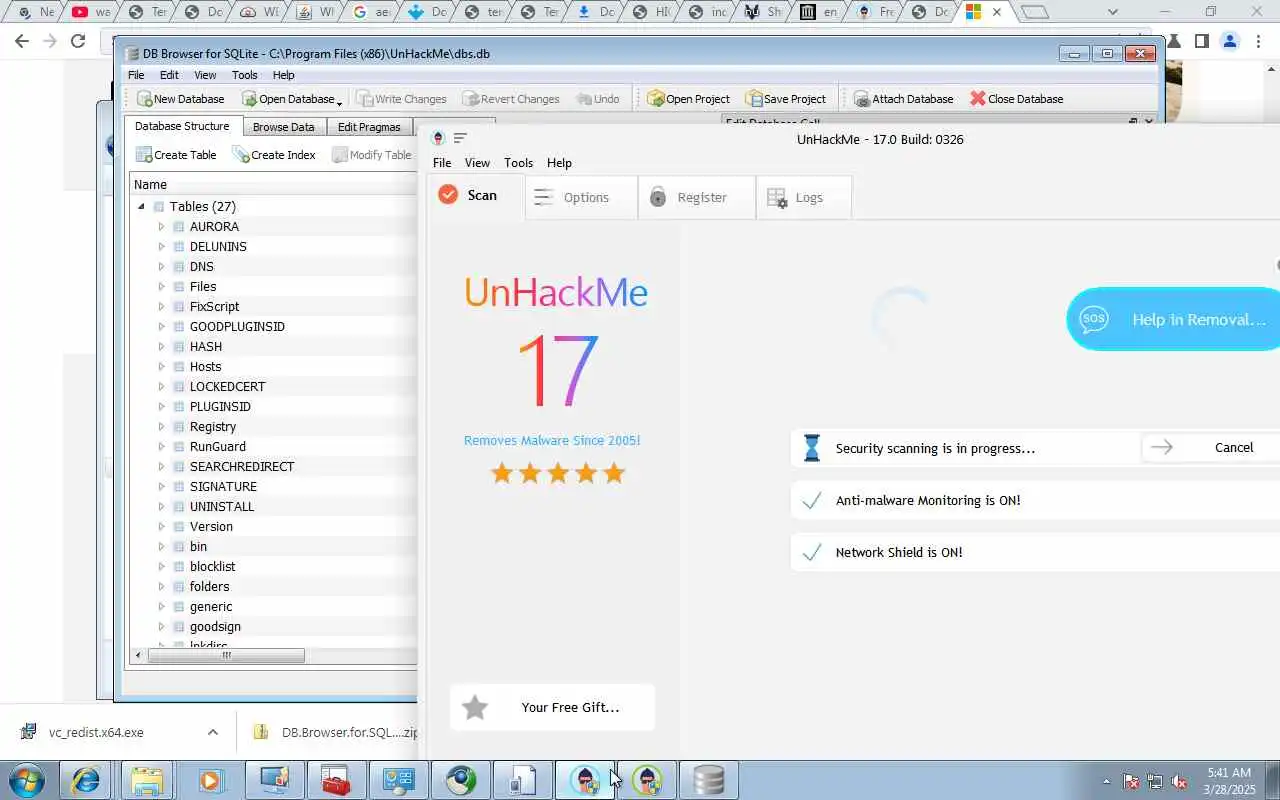Click the red toolbox taskbar icon
Screen dimensions: 1280x800
[x=335, y=780]
